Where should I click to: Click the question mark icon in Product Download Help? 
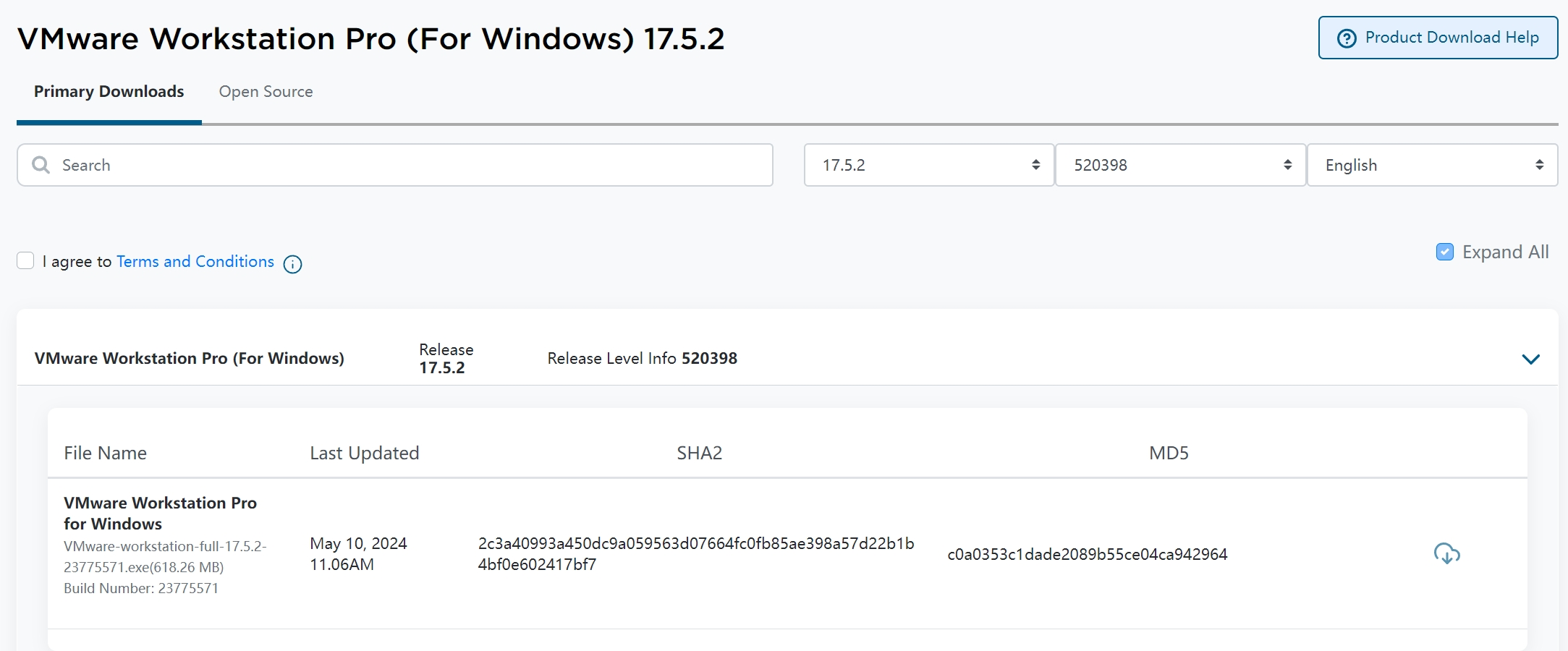(1345, 37)
